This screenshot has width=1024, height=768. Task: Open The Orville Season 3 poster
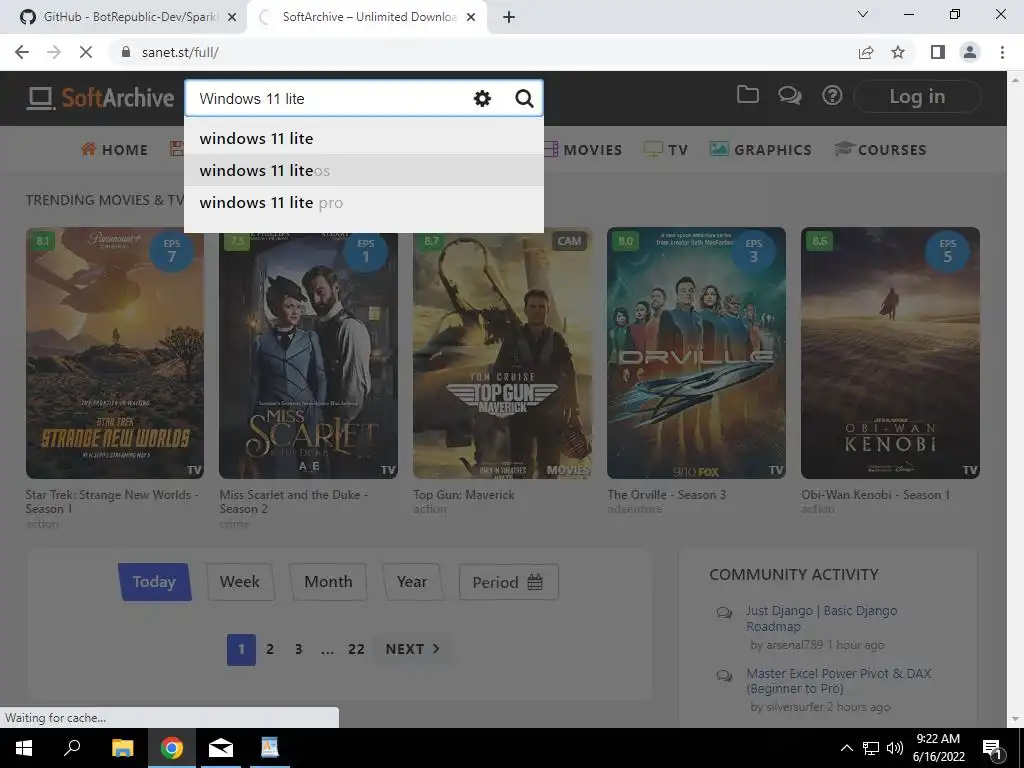696,353
